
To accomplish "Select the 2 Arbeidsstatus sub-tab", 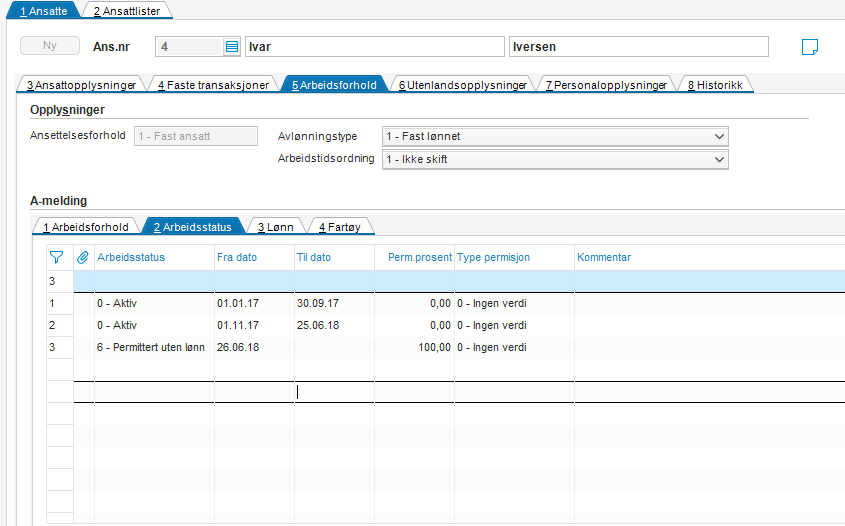I will (x=192, y=227).
